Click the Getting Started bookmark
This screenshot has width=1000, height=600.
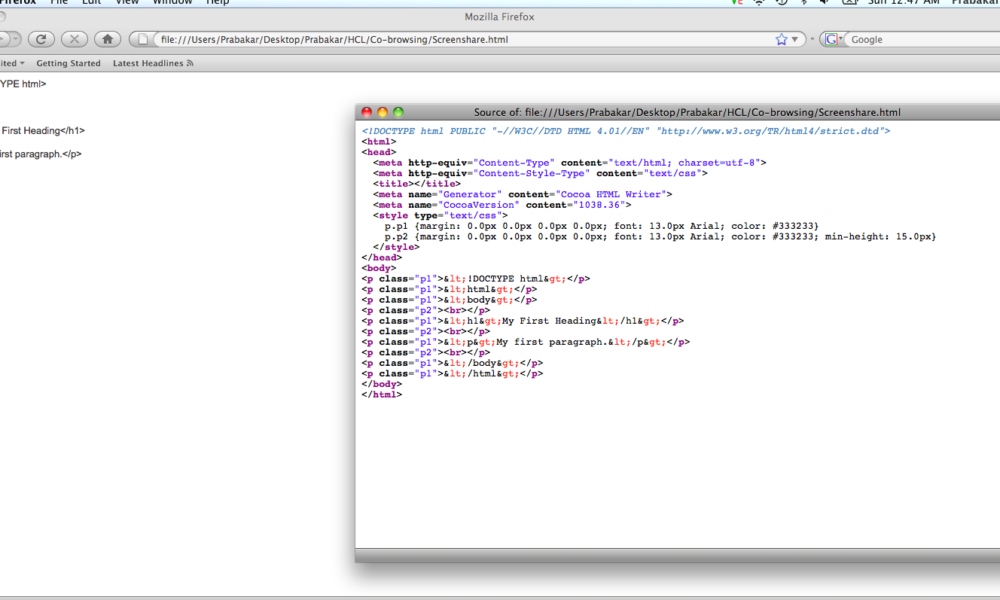(68, 62)
